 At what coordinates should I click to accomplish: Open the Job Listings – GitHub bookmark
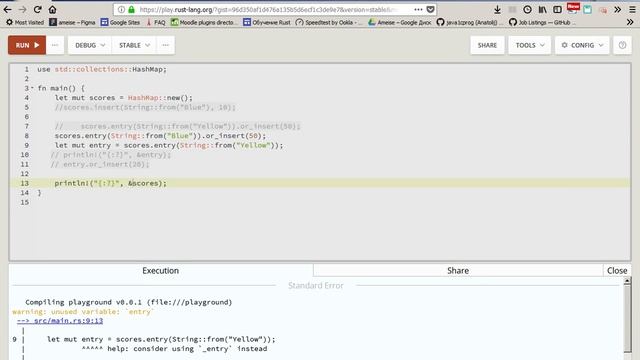coord(542,22)
